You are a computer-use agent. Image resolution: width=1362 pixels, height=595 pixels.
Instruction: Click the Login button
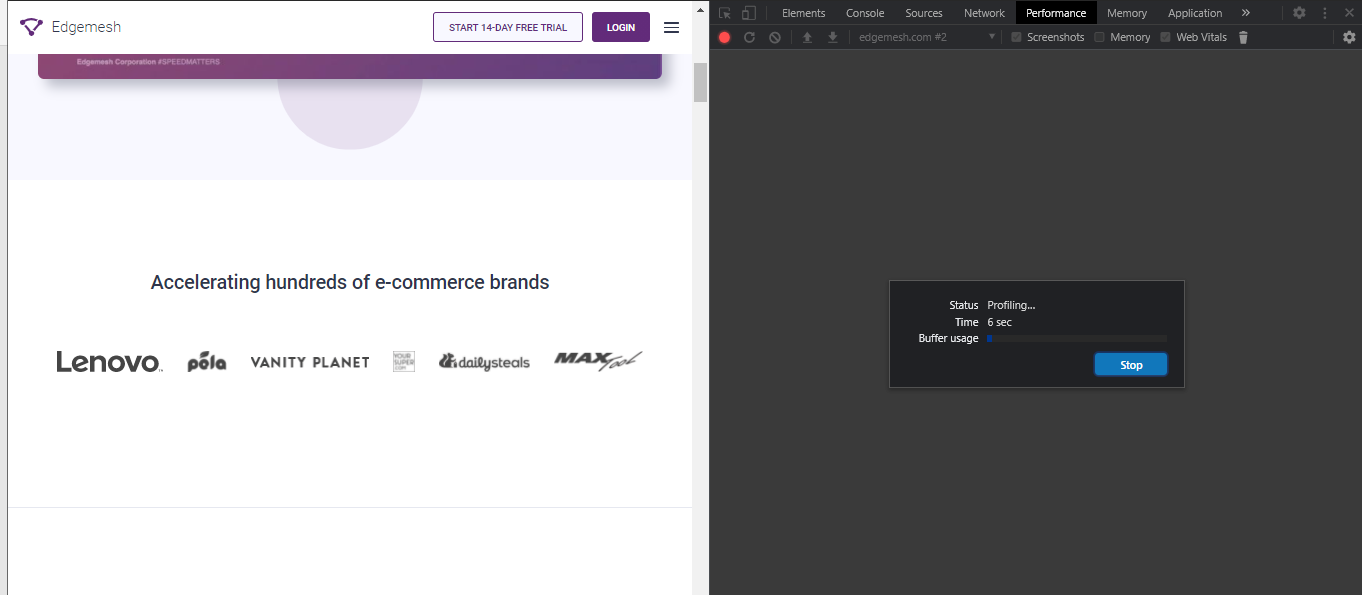point(621,27)
